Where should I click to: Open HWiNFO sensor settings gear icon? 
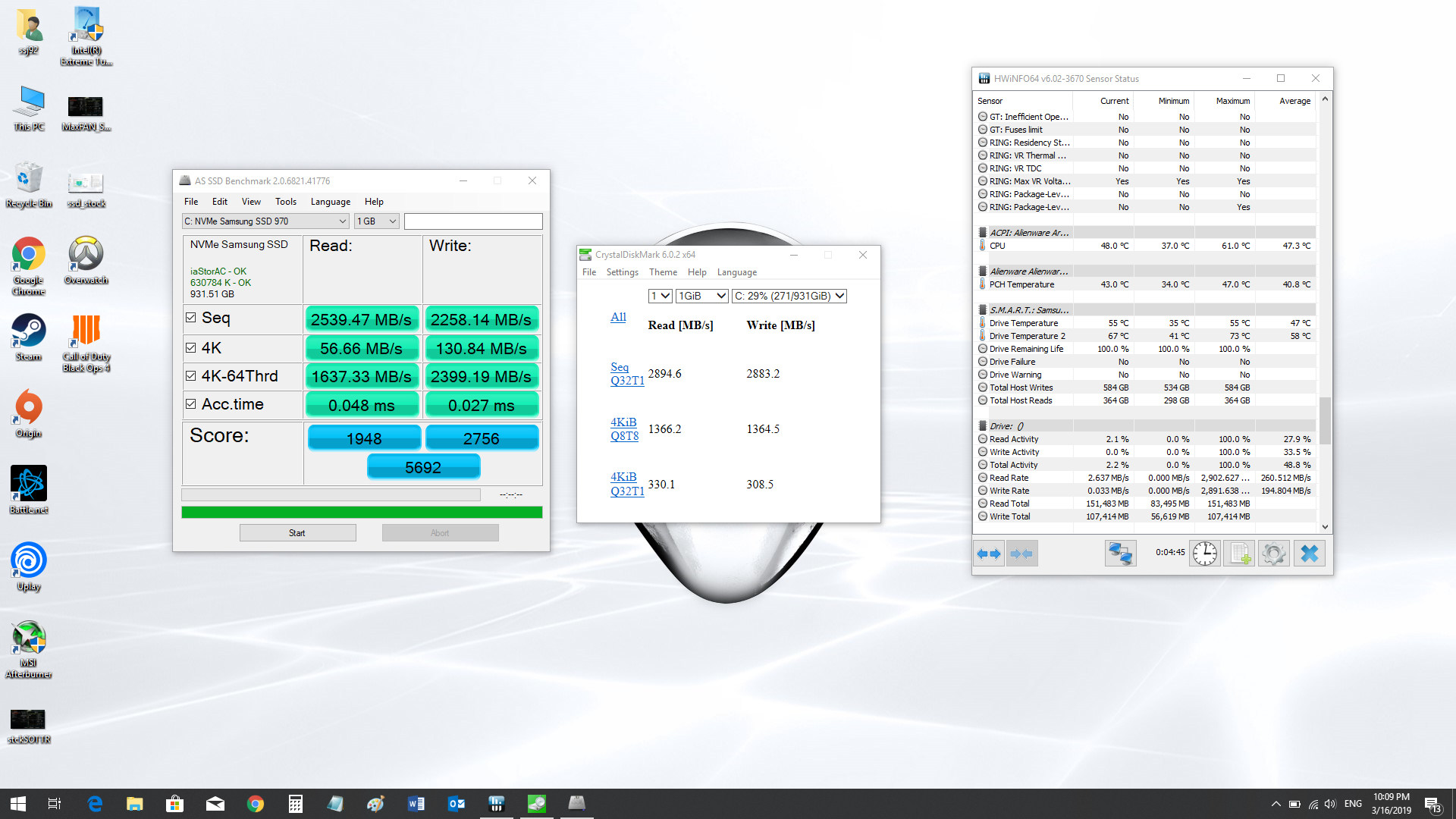click(x=1274, y=554)
